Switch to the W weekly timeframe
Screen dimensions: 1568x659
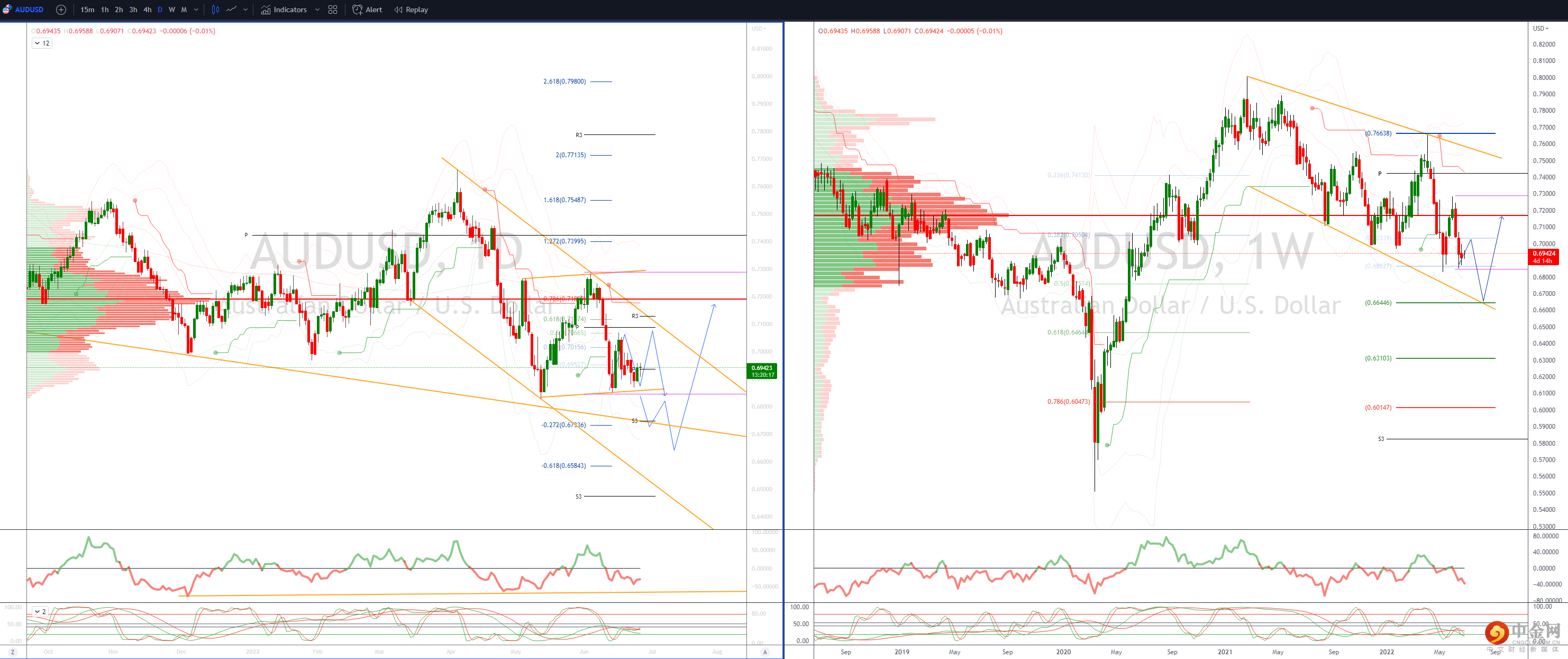[x=171, y=10]
